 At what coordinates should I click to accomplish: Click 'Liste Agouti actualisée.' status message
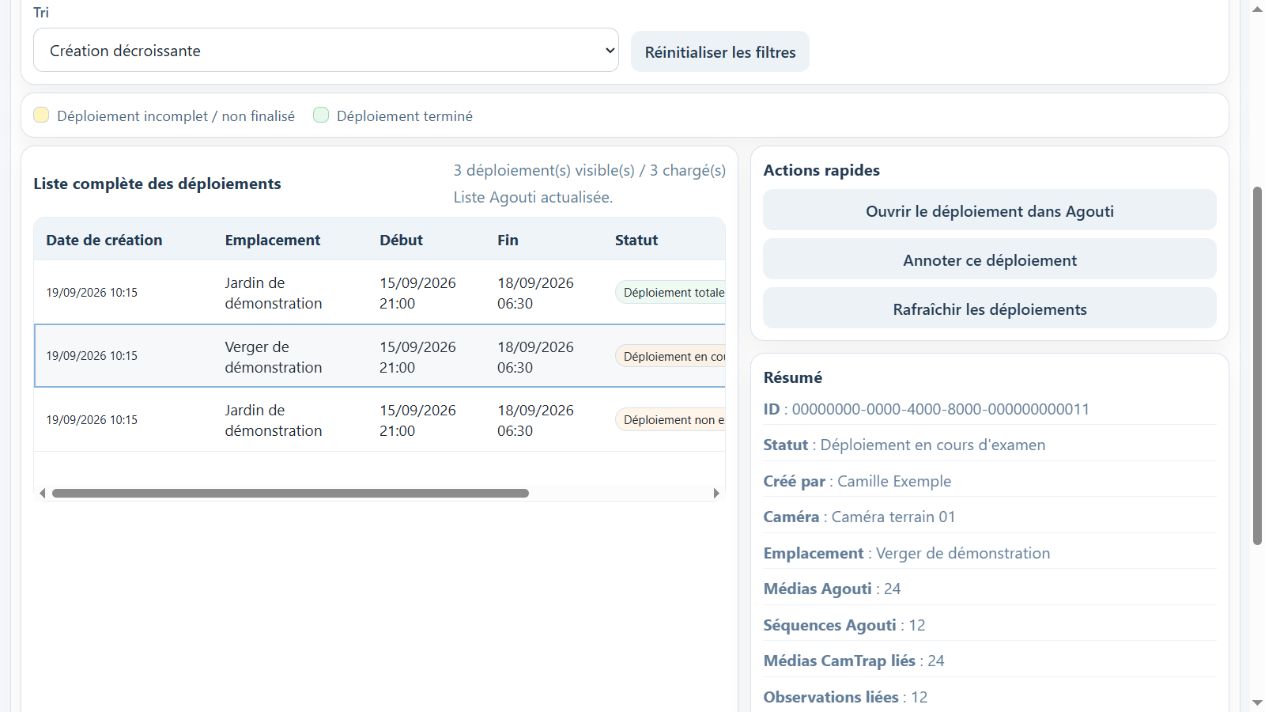[x=533, y=198]
